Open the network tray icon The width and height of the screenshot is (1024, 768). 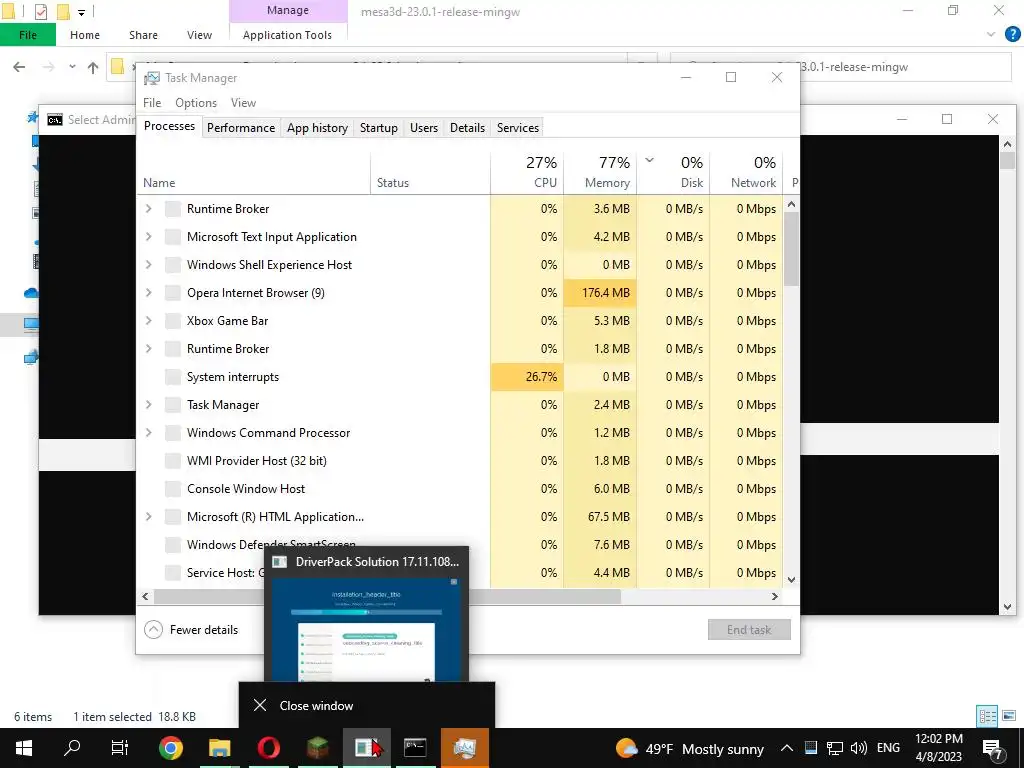point(835,748)
